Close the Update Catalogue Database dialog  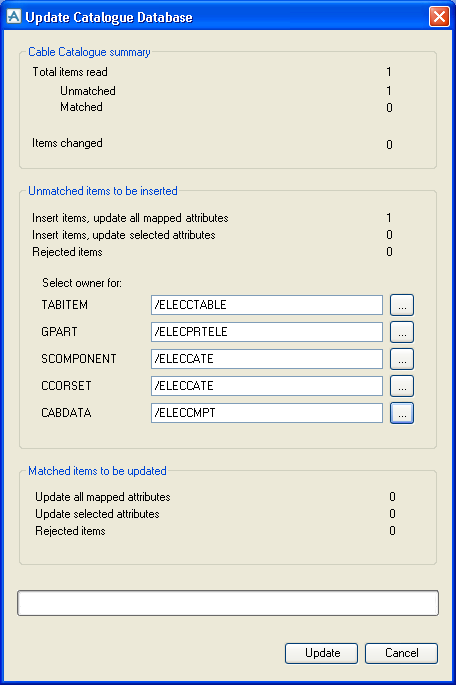pyautogui.click(x=439, y=17)
